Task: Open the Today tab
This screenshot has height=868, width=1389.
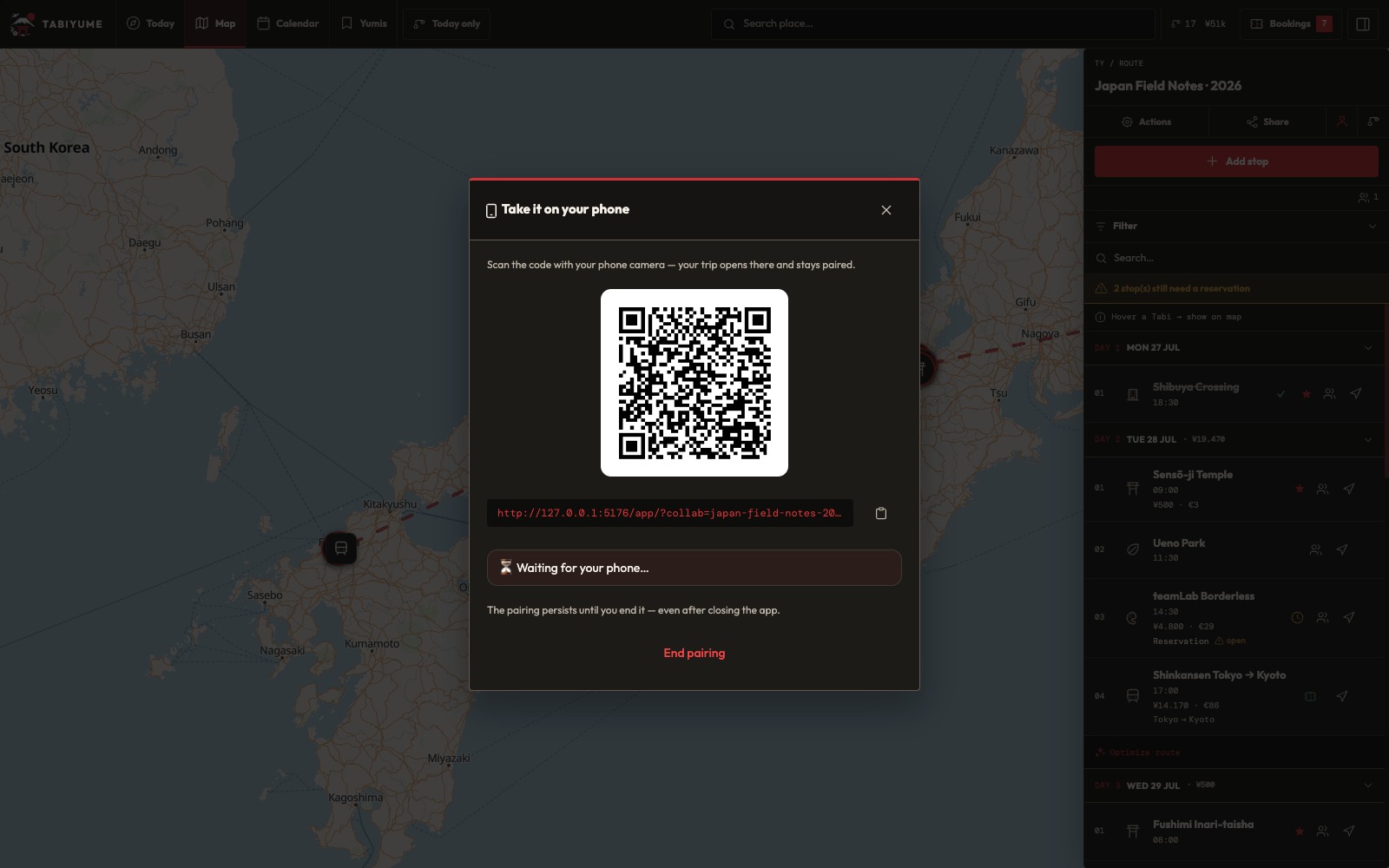Action: [x=151, y=23]
